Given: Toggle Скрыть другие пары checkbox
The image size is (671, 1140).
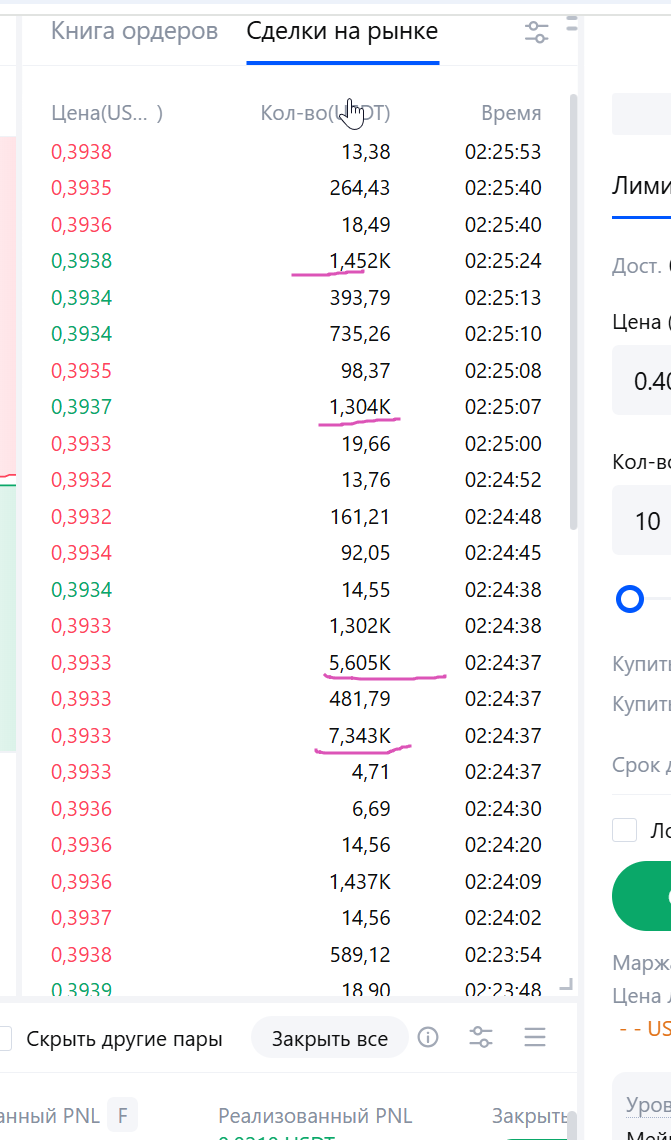Looking at the screenshot, I should (4, 1038).
